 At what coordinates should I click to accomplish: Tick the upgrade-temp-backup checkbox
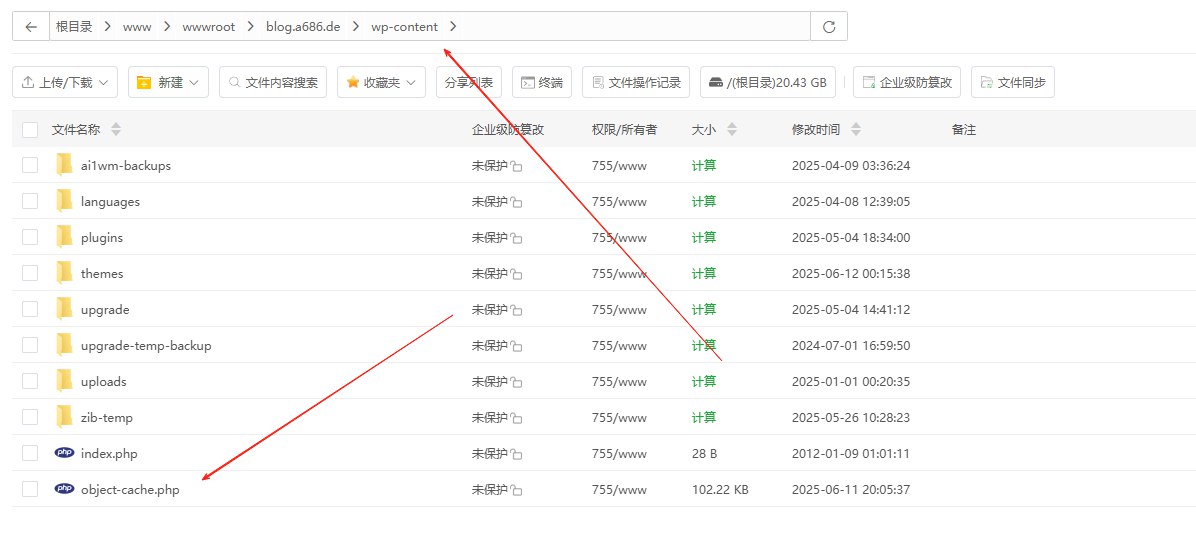click(30, 346)
